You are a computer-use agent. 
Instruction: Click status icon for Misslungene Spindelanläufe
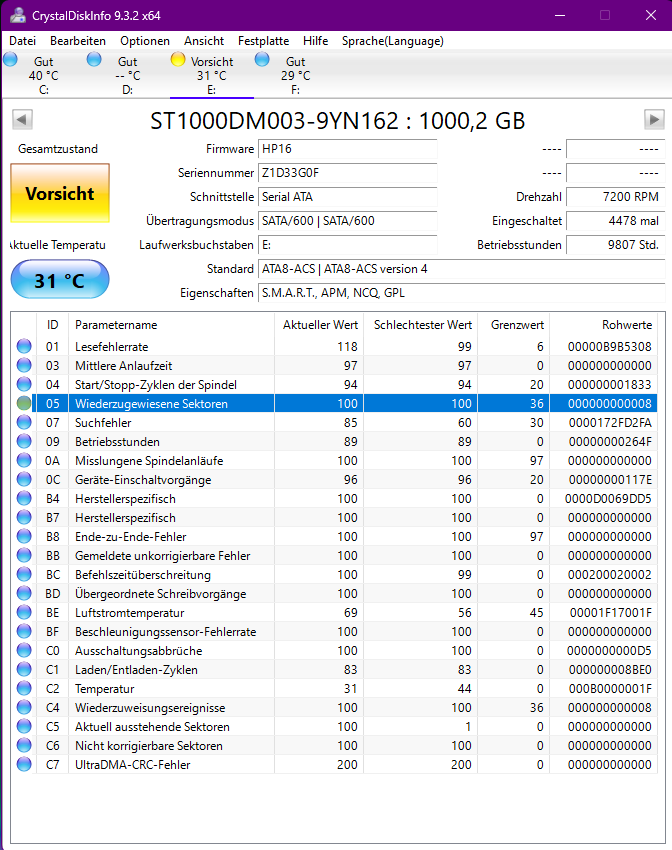(x=24, y=460)
